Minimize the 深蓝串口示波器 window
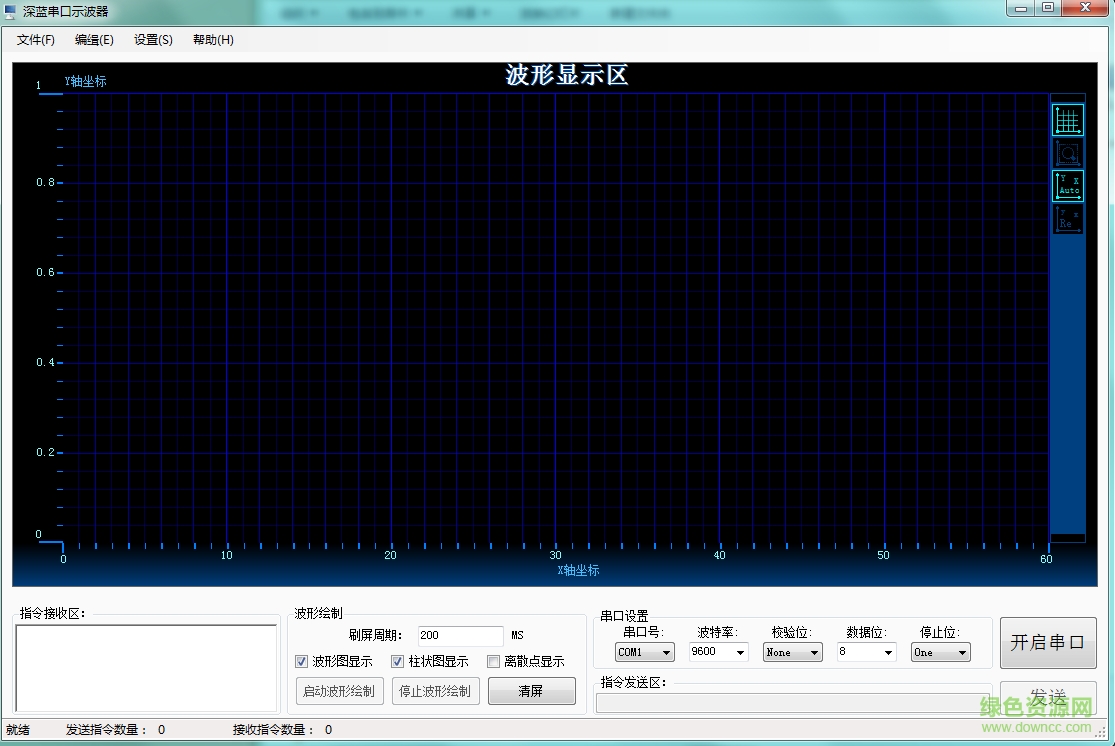The image size is (1115, 746). tap(1021, 8)
